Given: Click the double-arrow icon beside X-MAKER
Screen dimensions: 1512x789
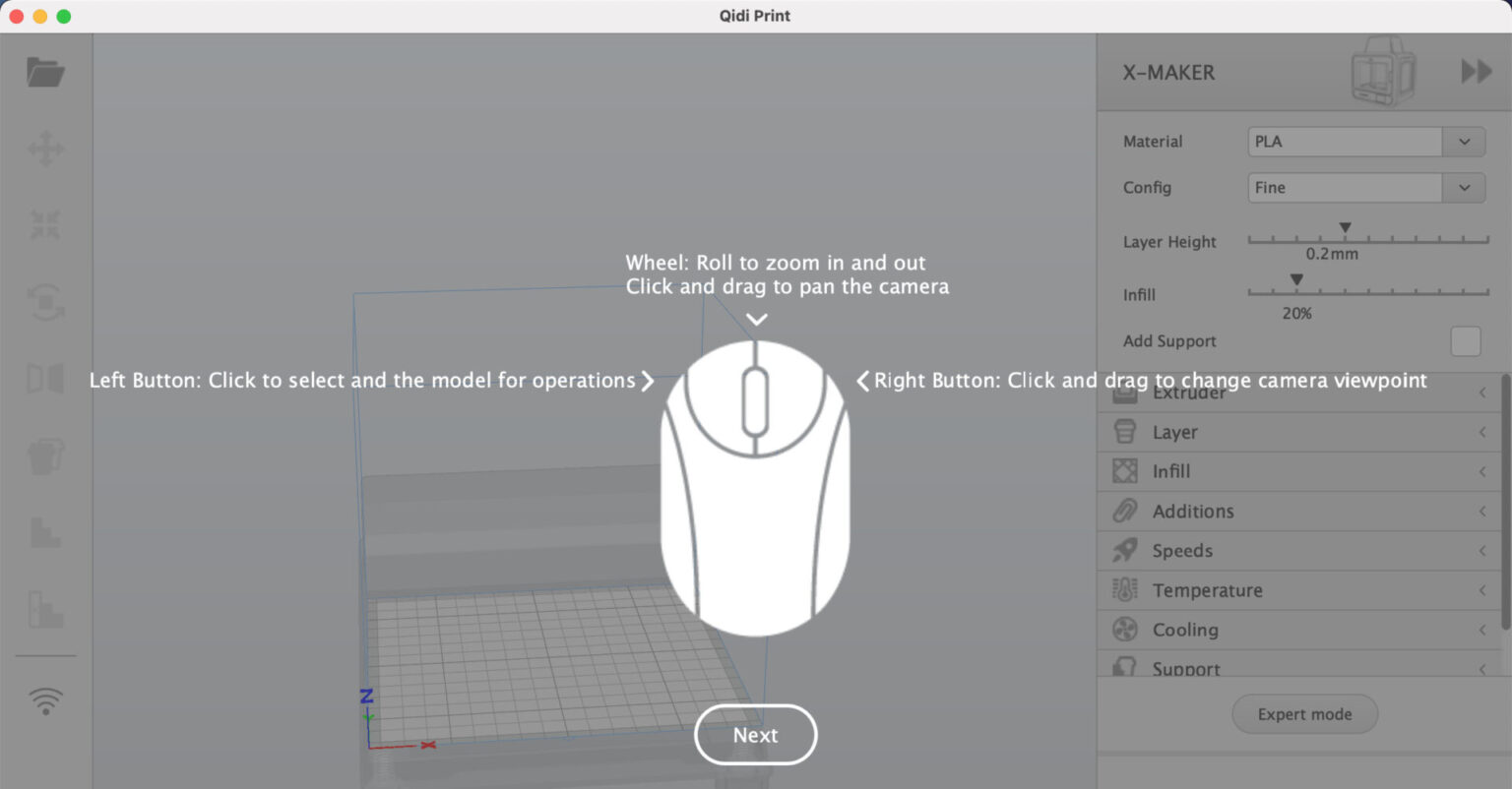Looking at the screenshot, I should click(1476, 72).
